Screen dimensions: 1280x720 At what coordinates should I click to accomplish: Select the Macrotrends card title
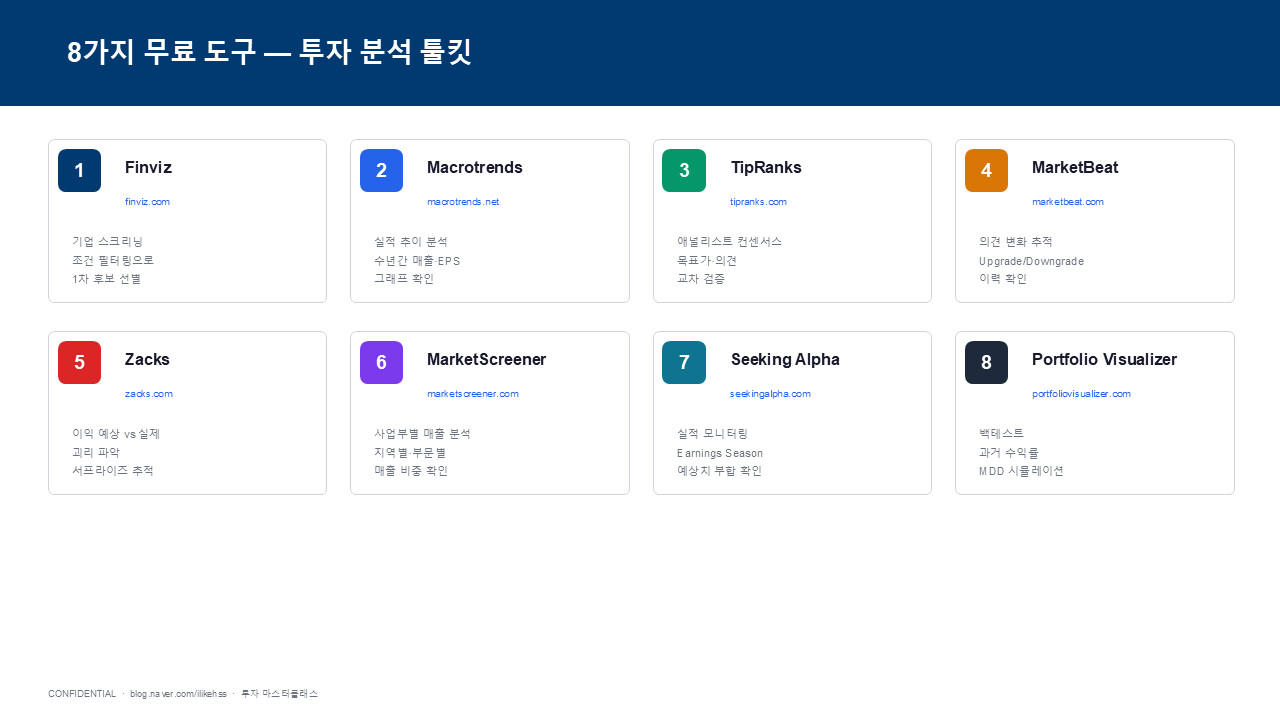click(x=475, y=167)
